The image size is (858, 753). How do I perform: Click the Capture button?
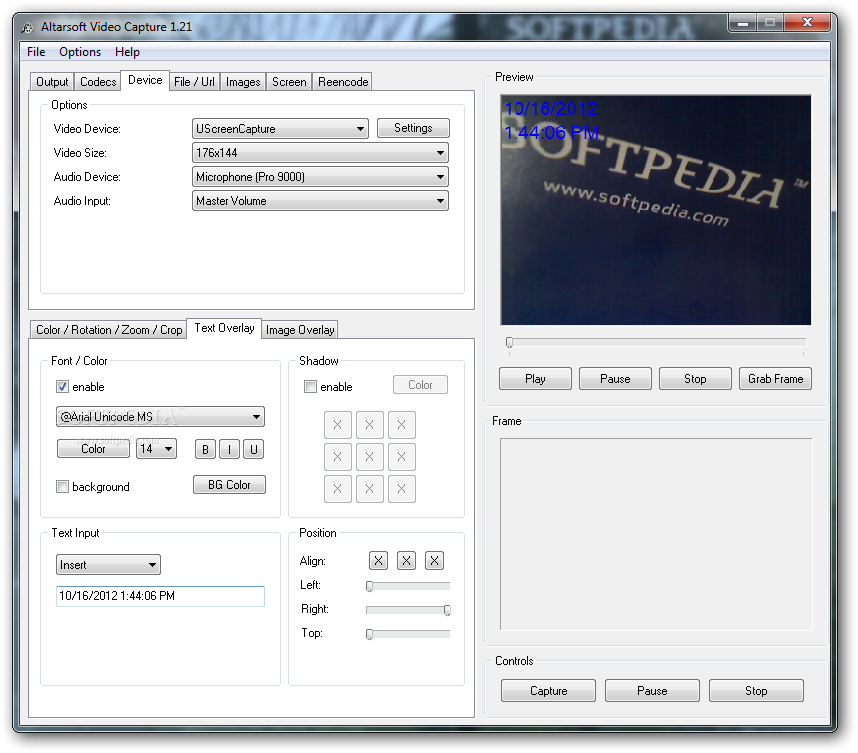(548, 691)
